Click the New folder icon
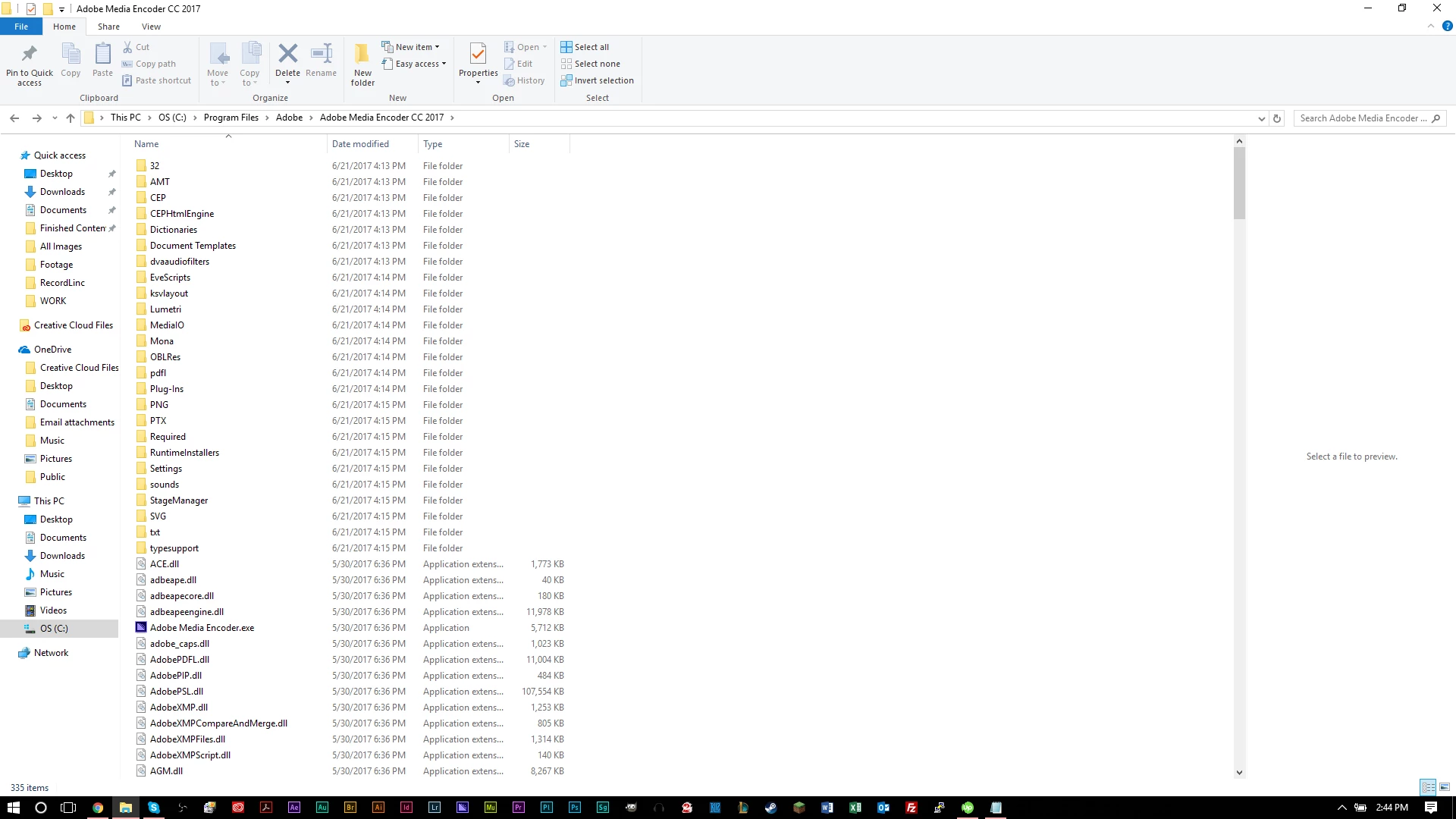Screen dimensions: 1456x819 (362, 54)
